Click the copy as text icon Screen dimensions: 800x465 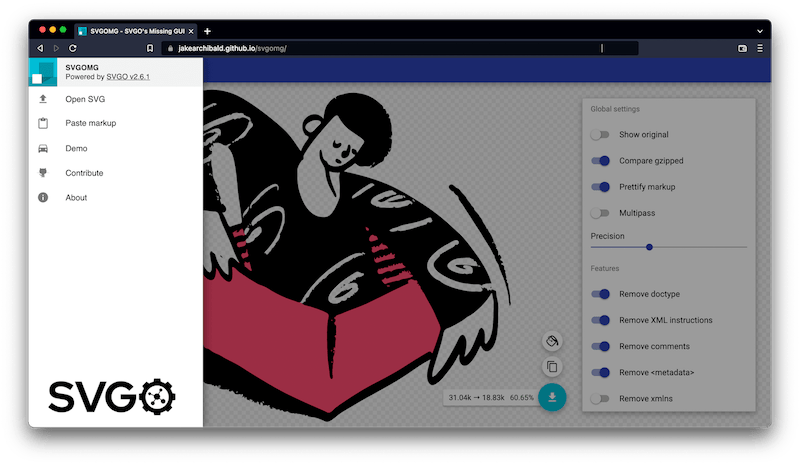pos(552,366)
